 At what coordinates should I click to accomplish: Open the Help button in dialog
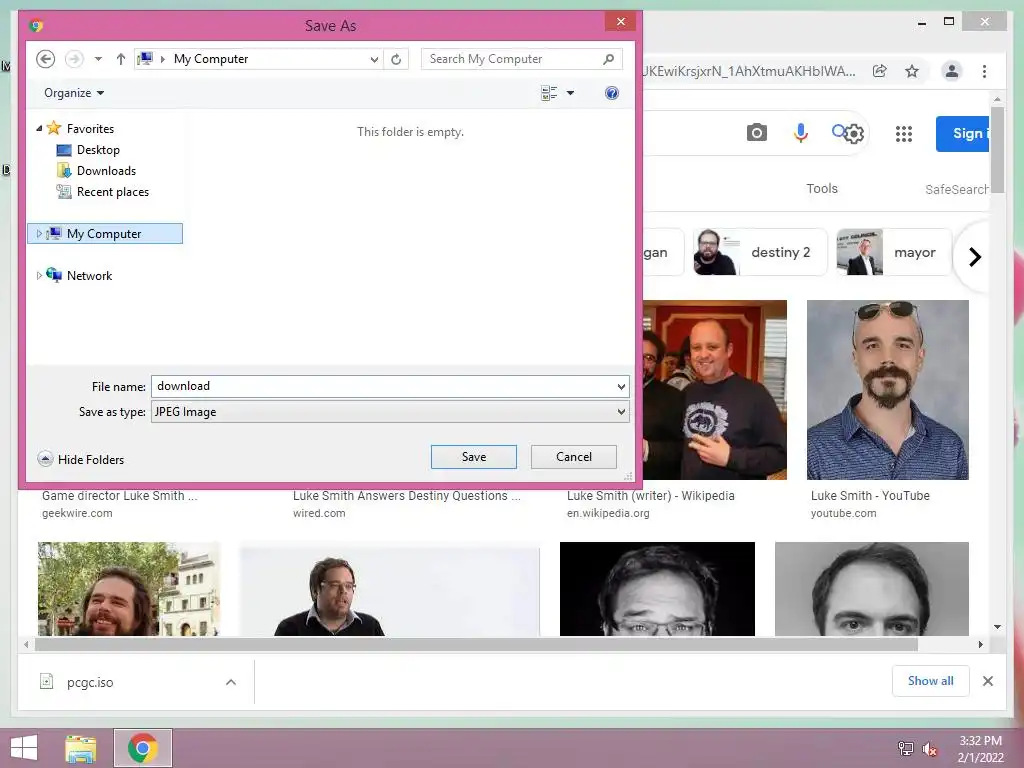(x=611, y=93)
